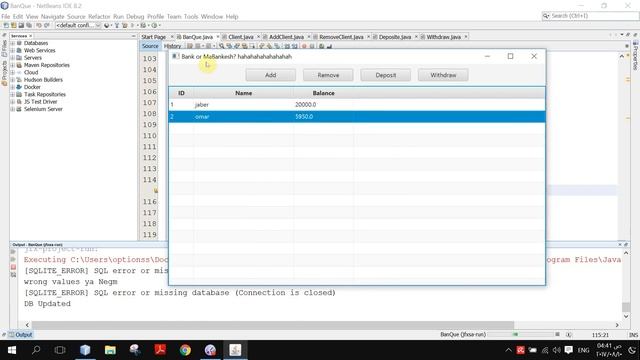
Task: Open the Help menu
Action: tap(232, 16)
